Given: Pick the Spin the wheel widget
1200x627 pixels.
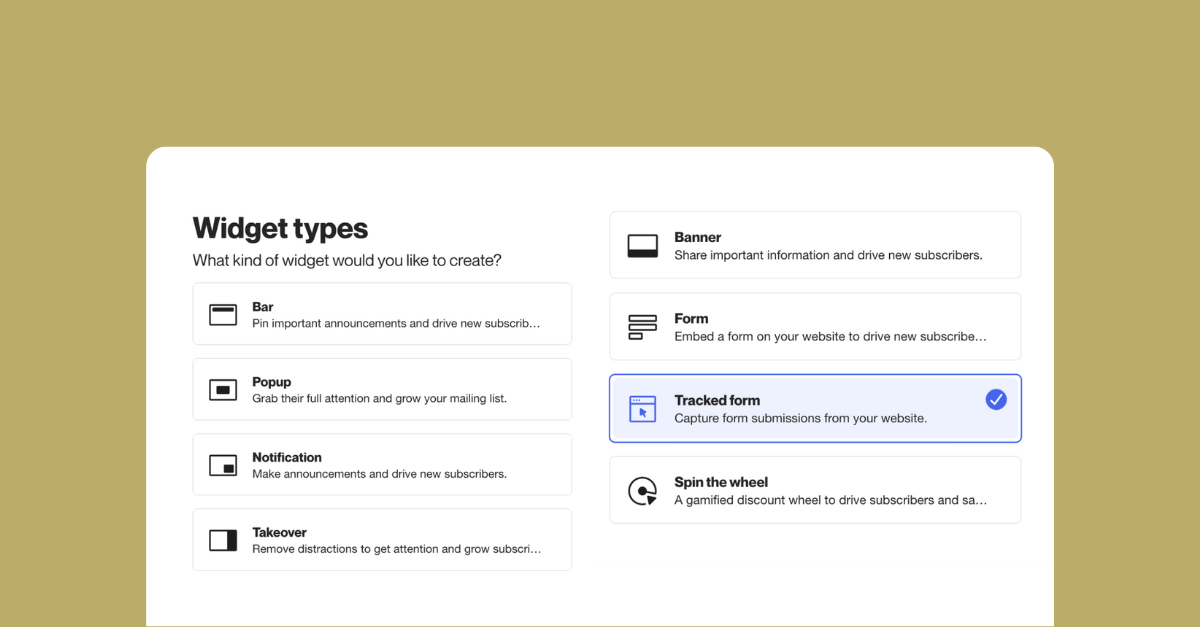Looking at the screenshot, I should 815,490.
